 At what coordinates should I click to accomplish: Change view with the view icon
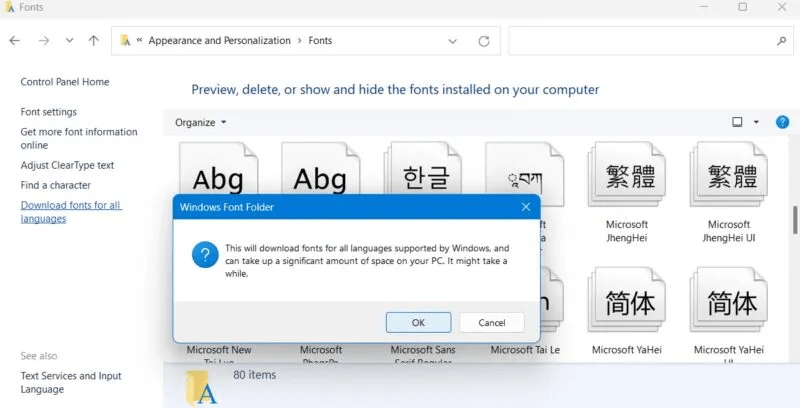737,122
